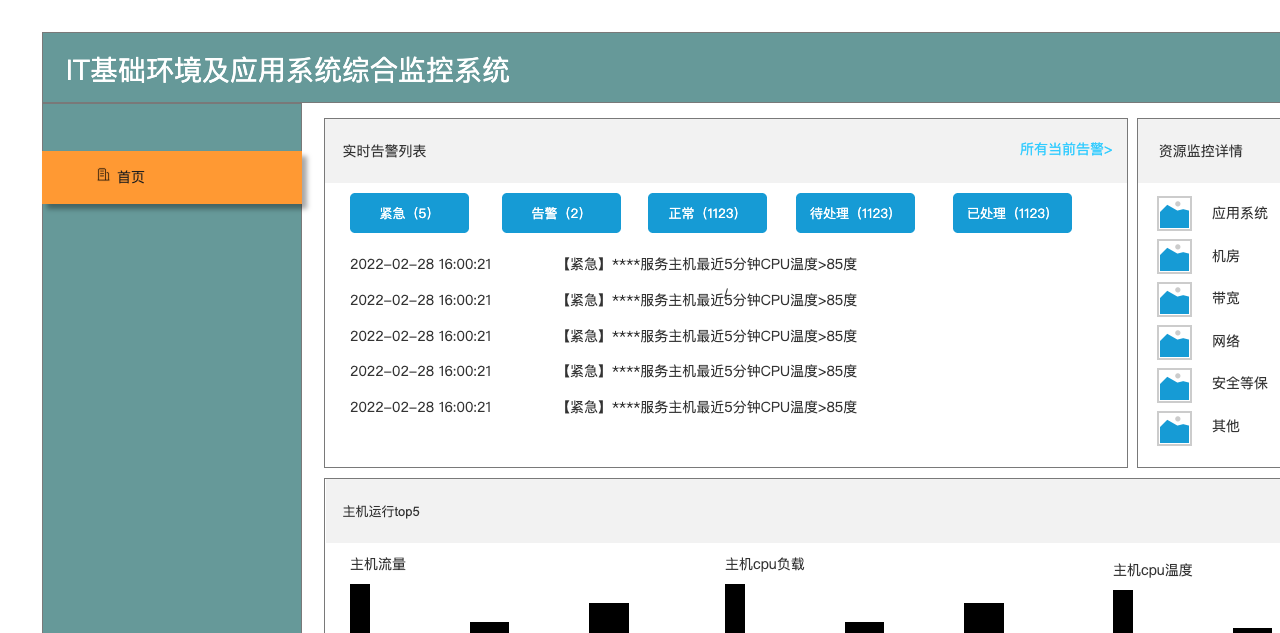Click the 主机运行top5 panel title
This screenshot has width=1280, height=633.
381,512
